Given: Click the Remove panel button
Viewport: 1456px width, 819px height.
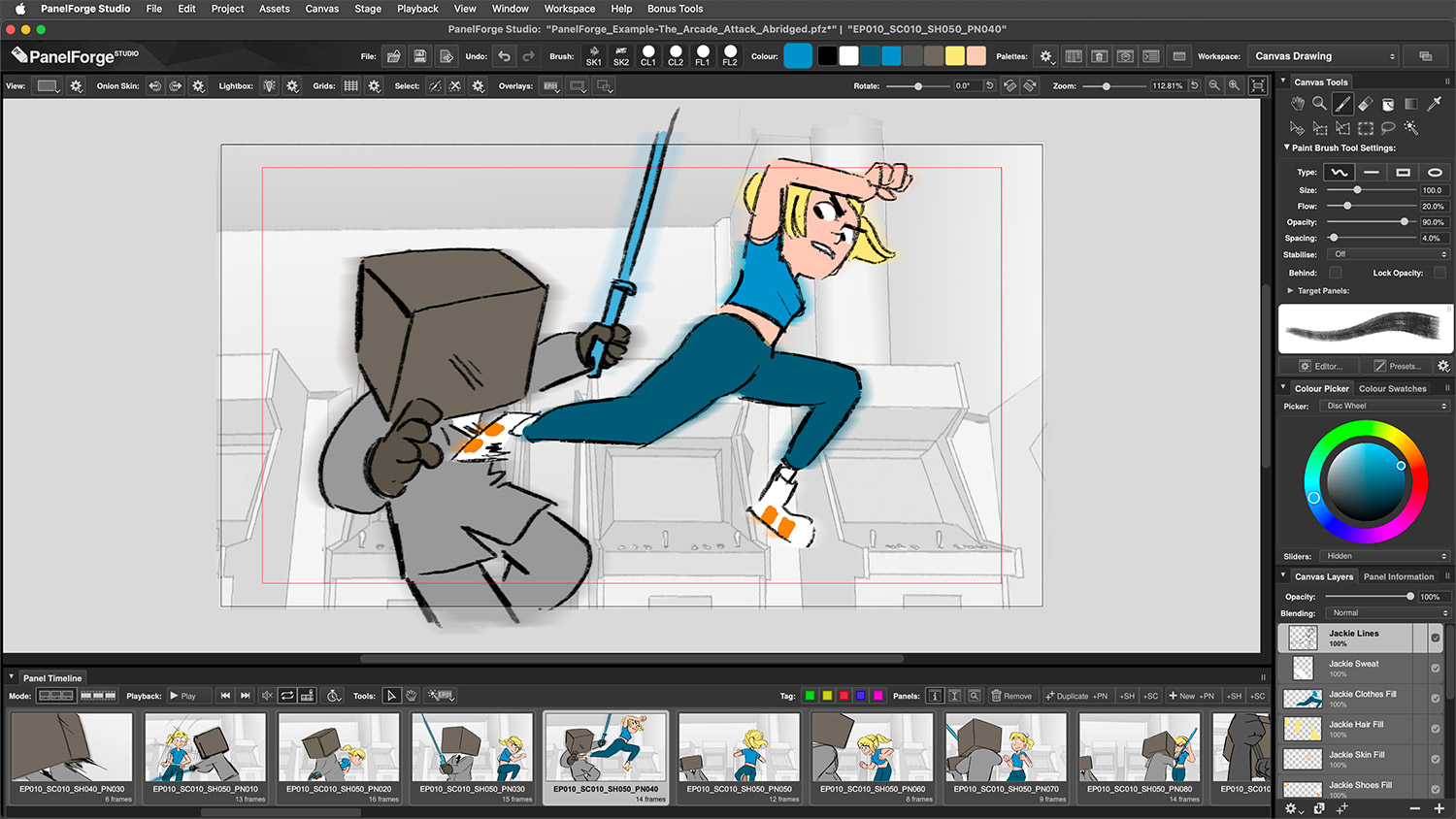Looking at the screenshot, I should 1011,696.
